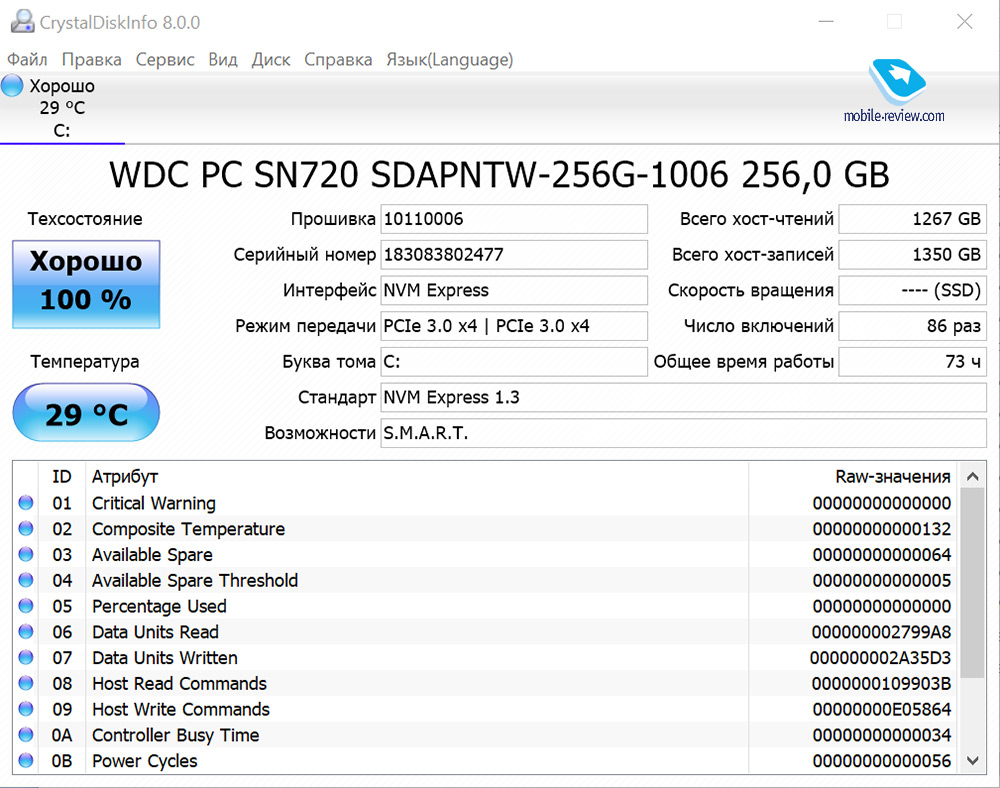Click the Буква тома field showing C:
The image size is (1000, 788).
[x=514, y=361]
